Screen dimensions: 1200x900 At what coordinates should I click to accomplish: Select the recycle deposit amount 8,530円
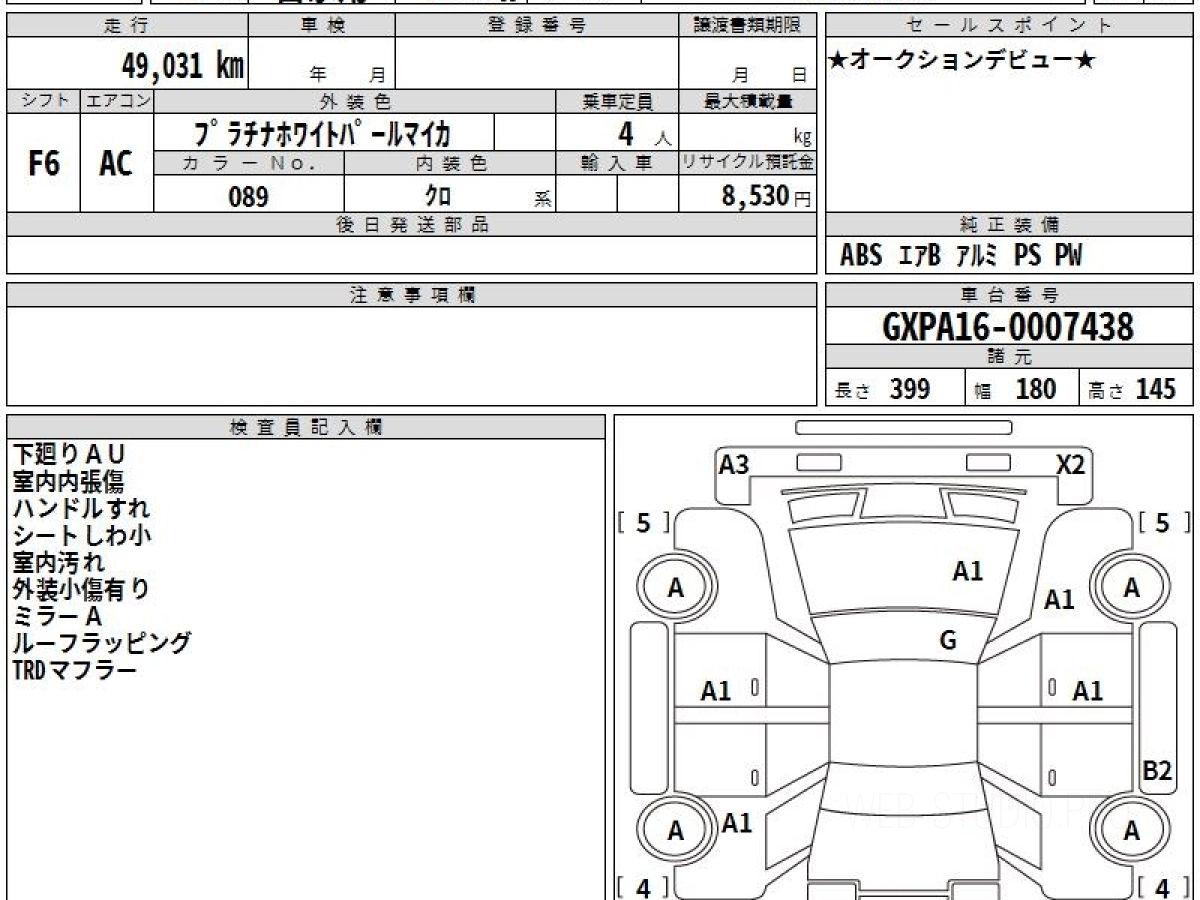point(766,196)
